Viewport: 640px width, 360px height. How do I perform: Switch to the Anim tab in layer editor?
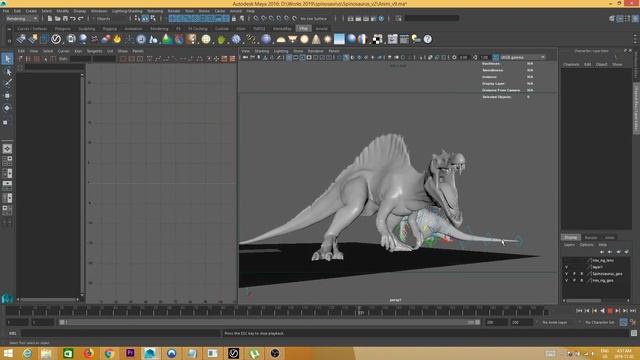(609, 238)
